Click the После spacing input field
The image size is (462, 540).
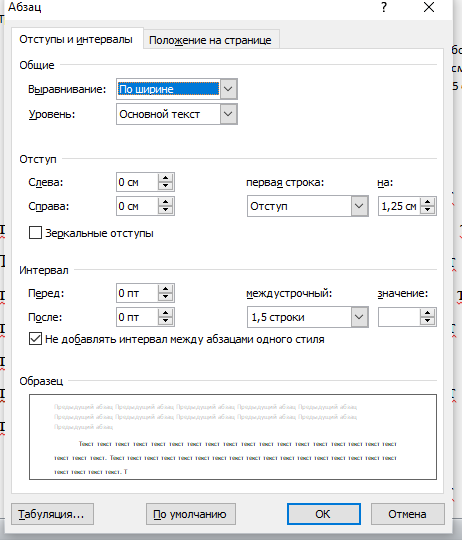tap(137, 317)
